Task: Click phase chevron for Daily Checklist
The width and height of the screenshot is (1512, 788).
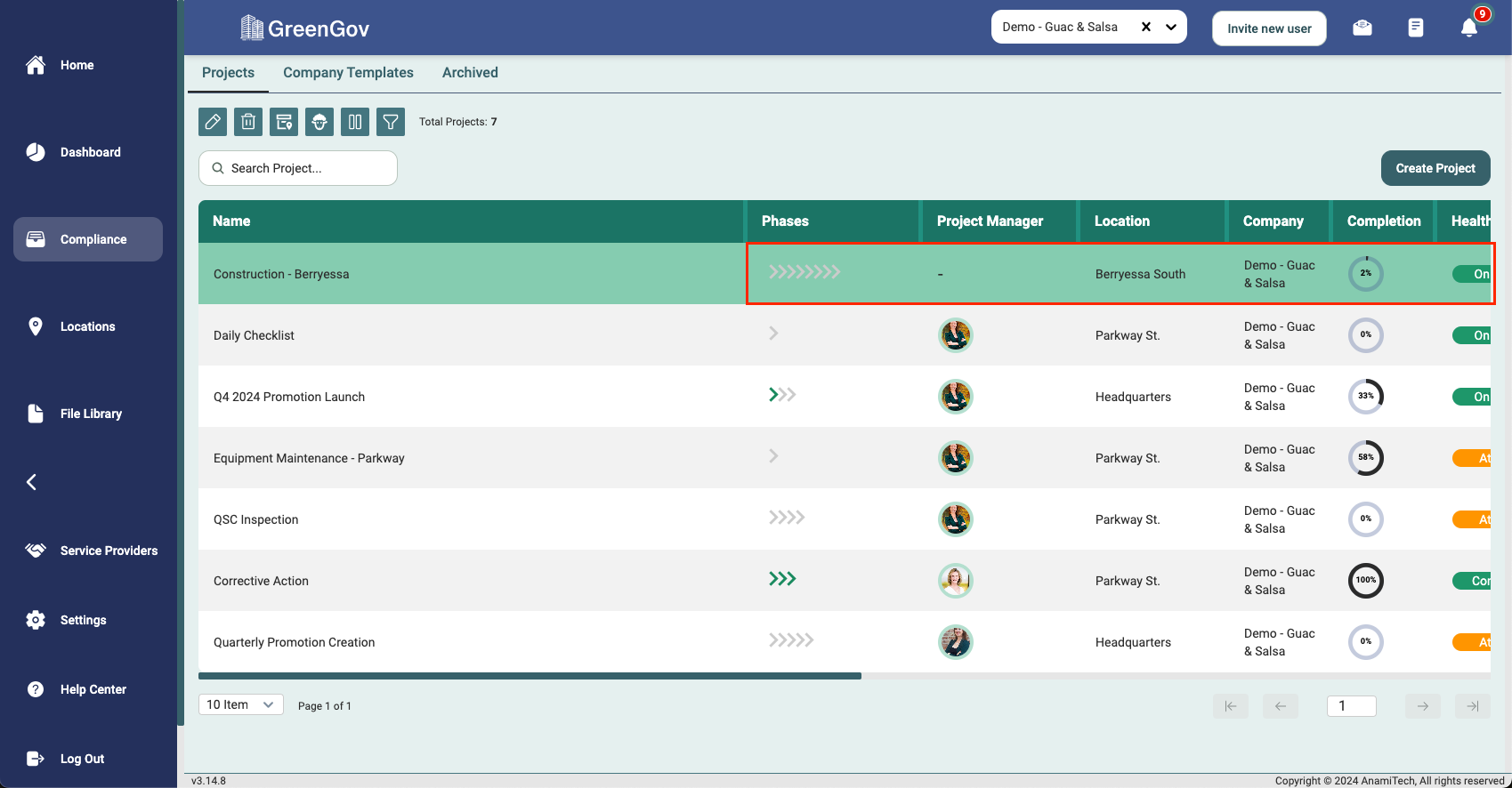Action: tap(773, 333)
